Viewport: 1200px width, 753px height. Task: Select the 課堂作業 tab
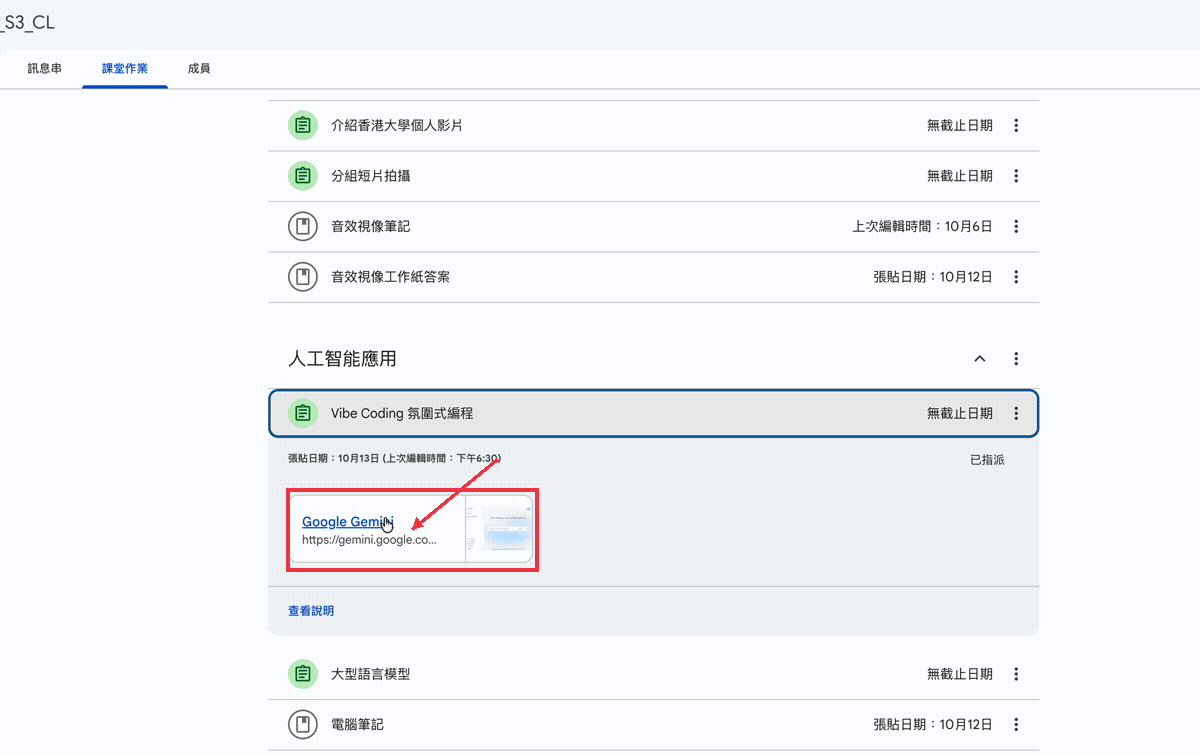pyautogui.click(x=125, y=69)
